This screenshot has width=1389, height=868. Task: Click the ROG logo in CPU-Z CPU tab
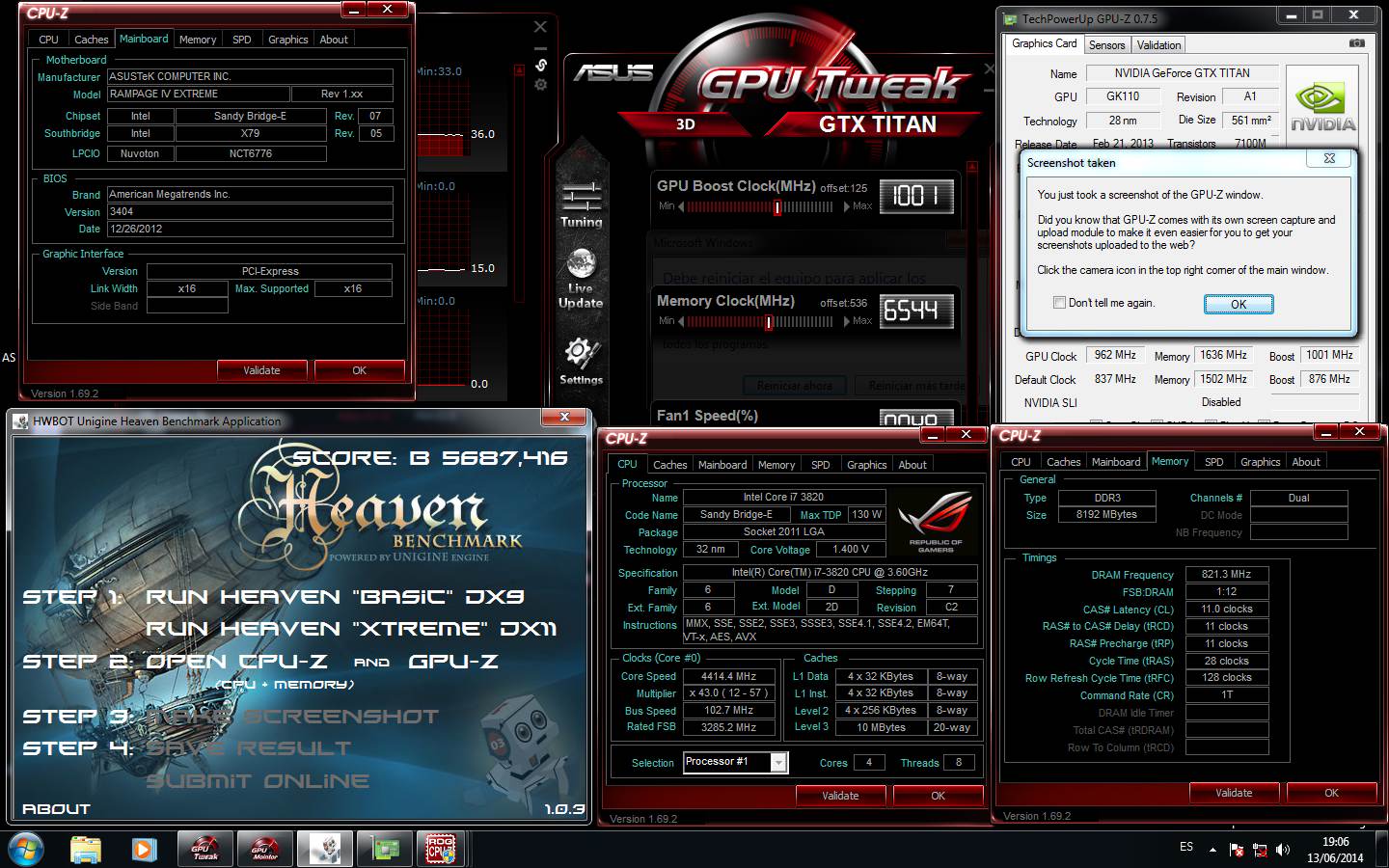point(935,522)
